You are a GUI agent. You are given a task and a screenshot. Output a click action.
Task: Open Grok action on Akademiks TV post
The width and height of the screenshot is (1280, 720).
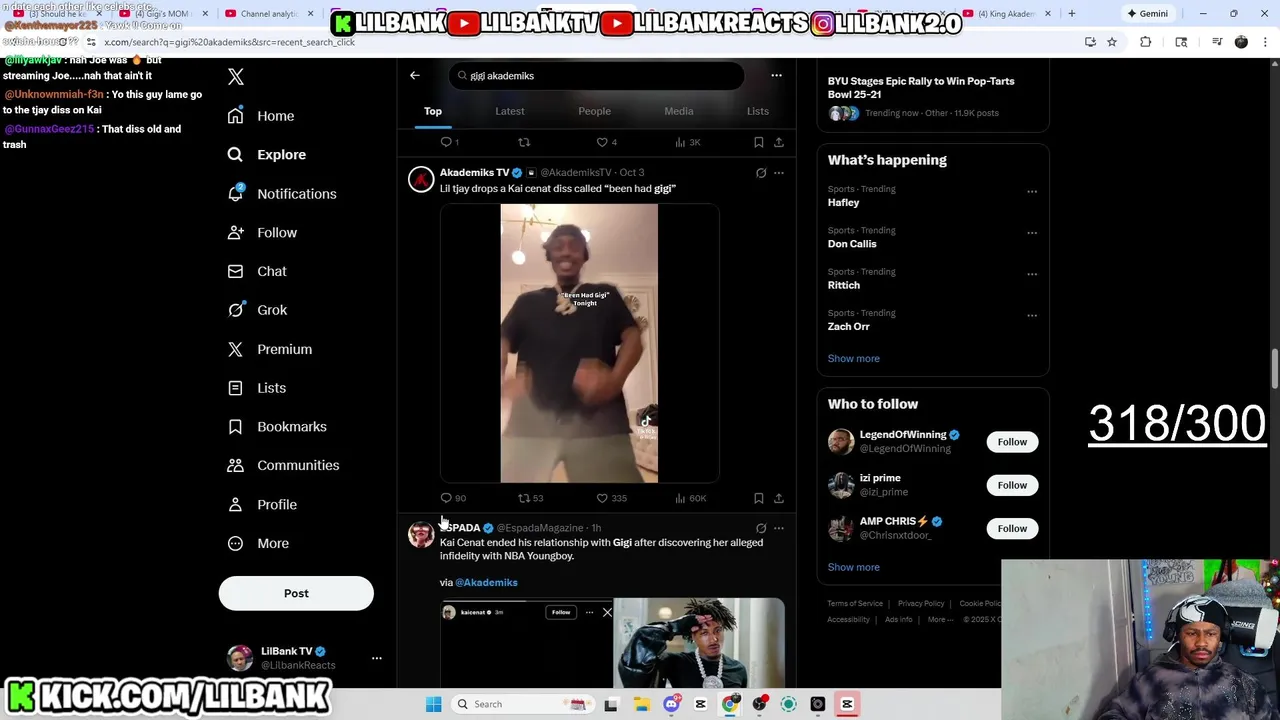point(761,173)
